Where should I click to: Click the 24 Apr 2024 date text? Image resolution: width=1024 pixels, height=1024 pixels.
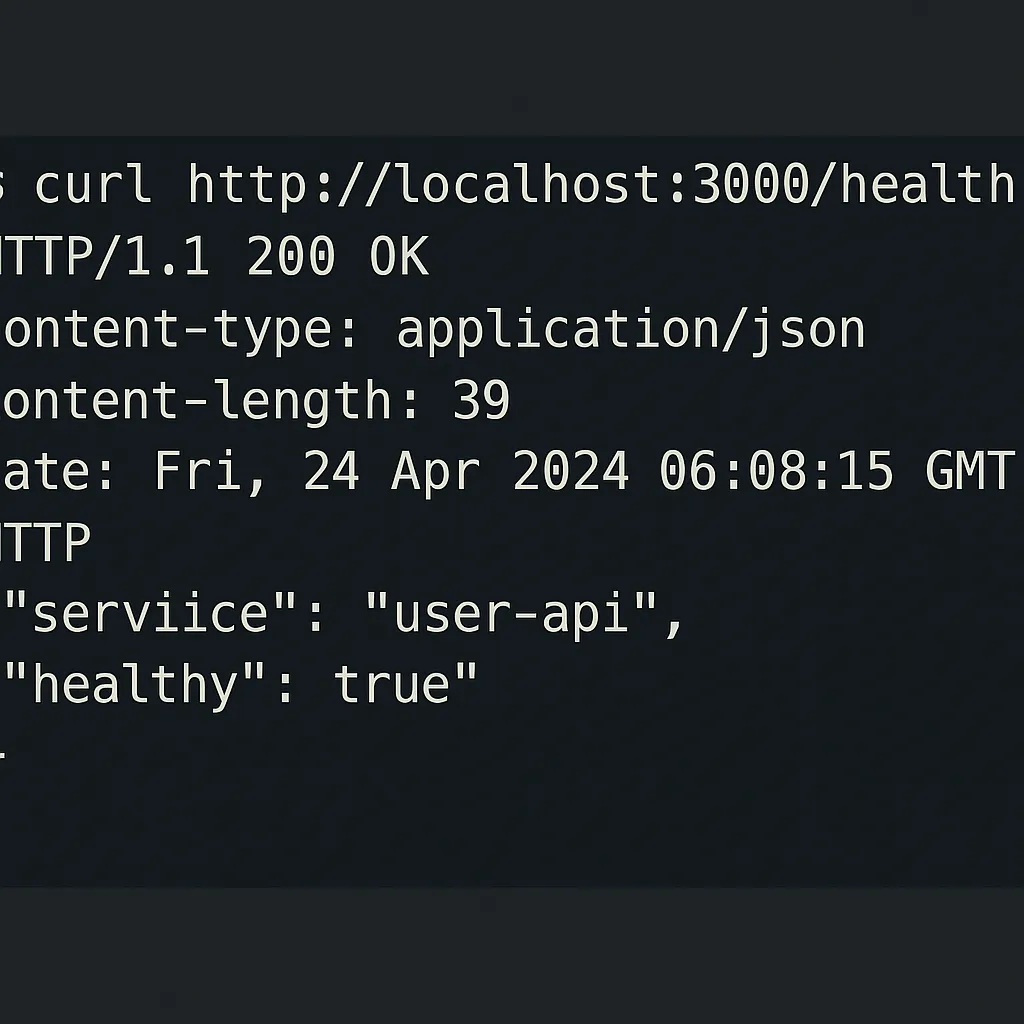466,471
